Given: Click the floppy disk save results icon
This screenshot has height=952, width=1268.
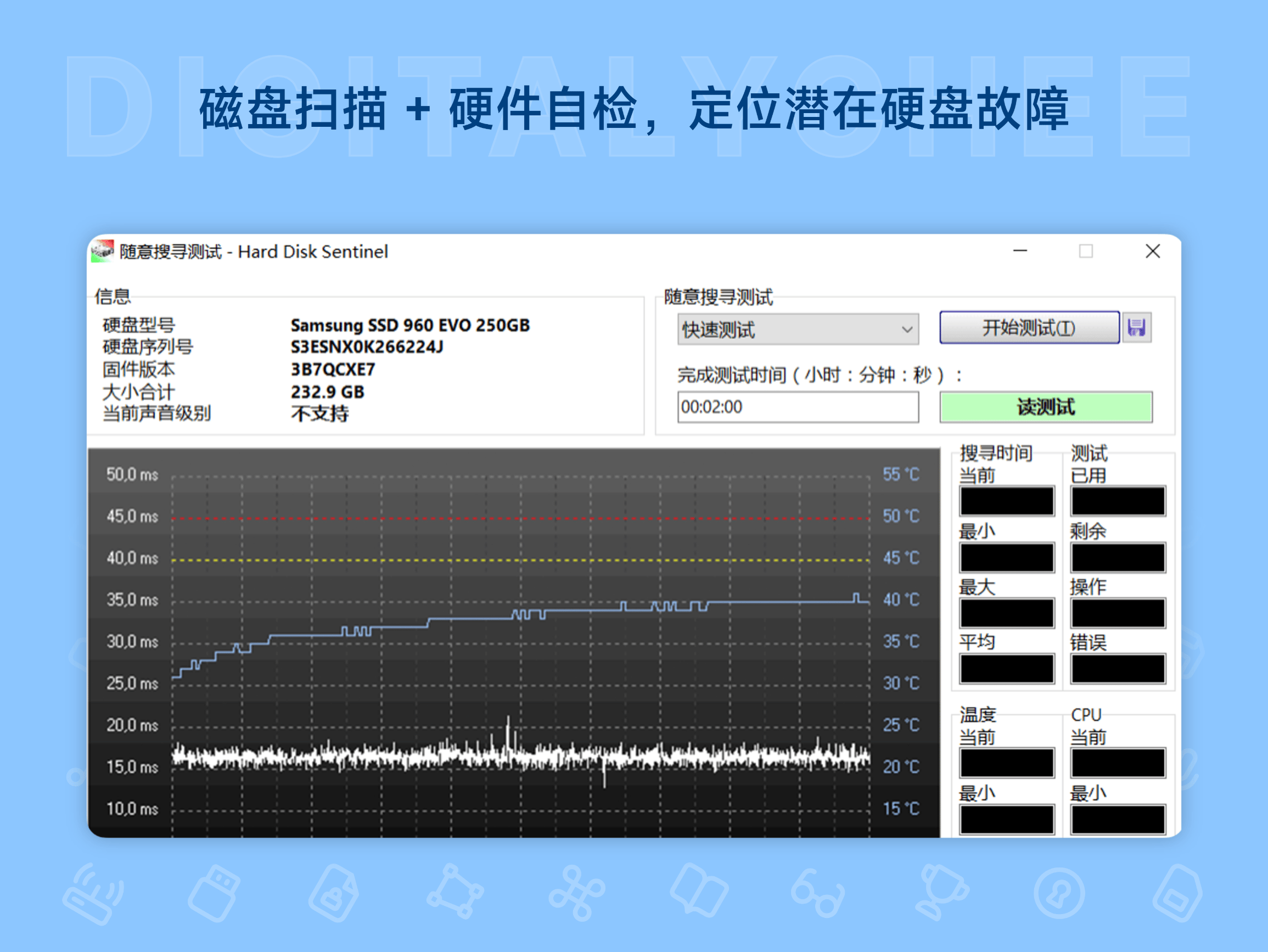Looking at the screenshot, I should (x=1137, y=328).
